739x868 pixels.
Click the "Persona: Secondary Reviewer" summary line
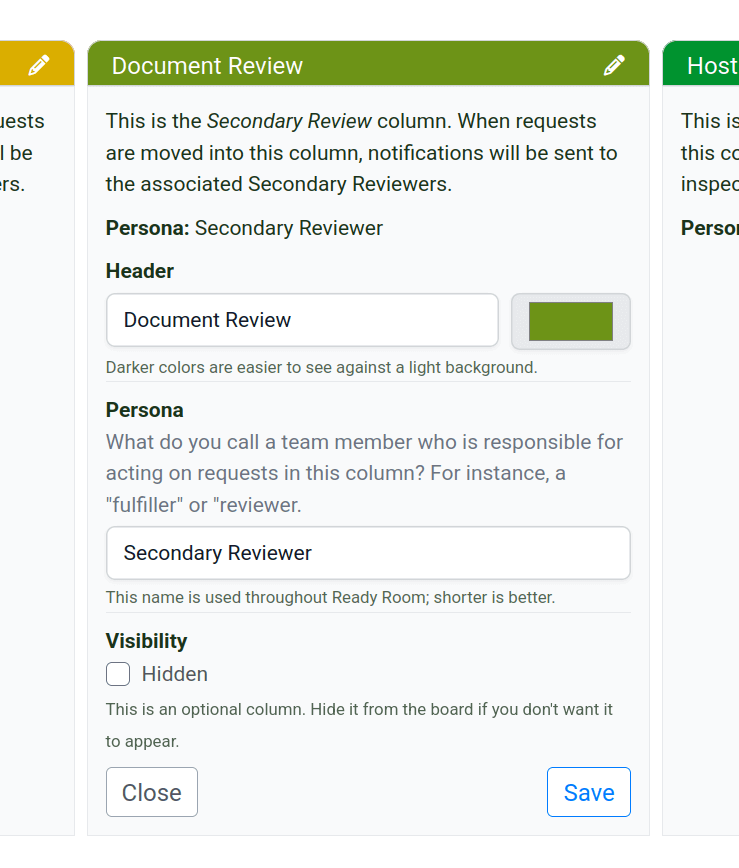click(x=244, y=228)
